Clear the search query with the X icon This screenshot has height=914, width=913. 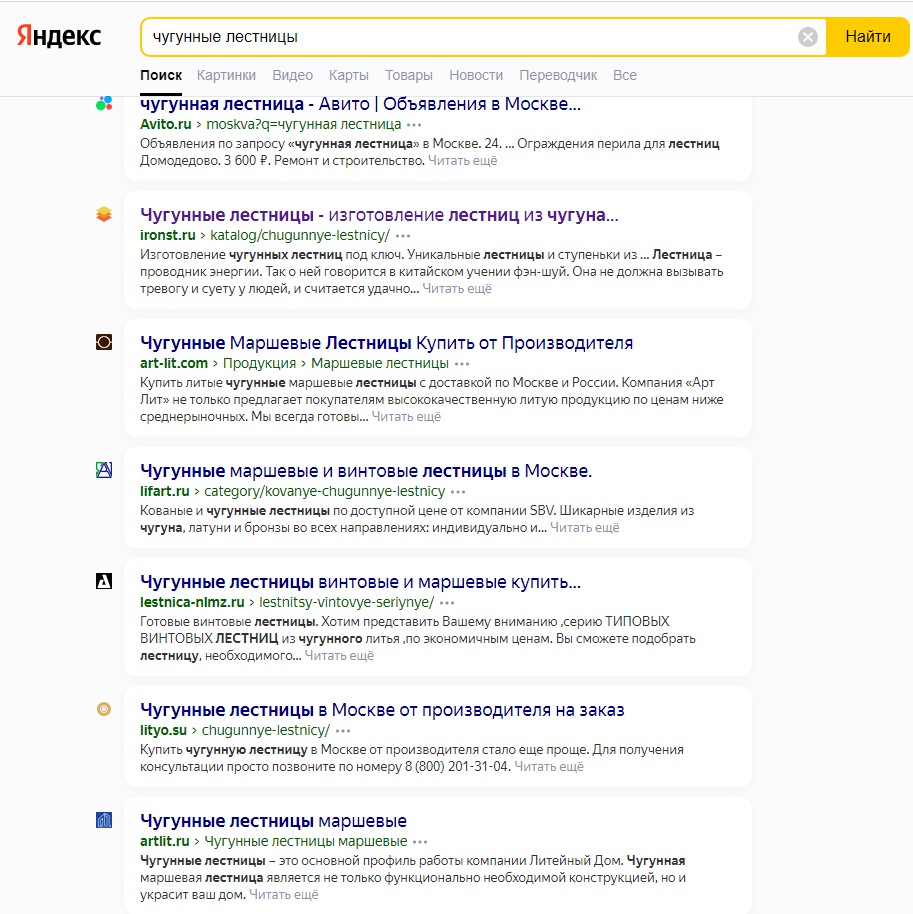(x=807, y=37)
